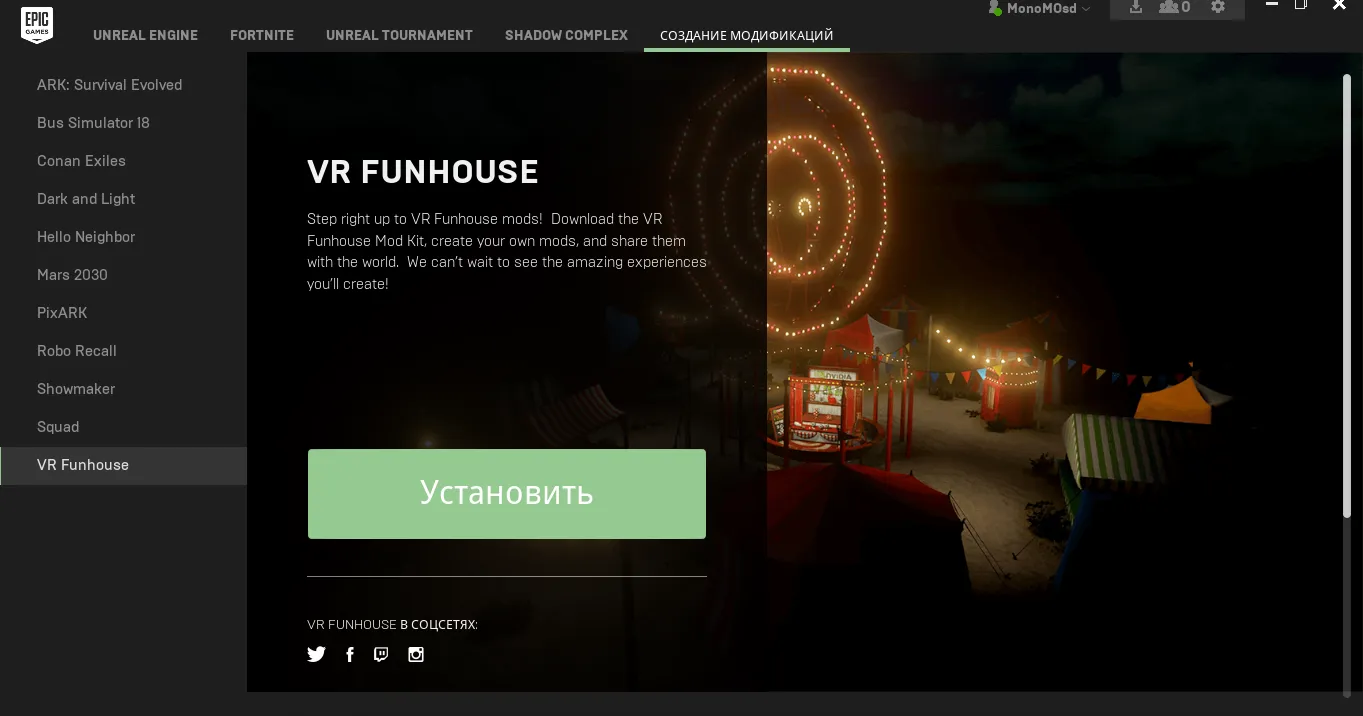Click the vertical scrollbar on the right
Image resolution: width=1363 pixels, height=716 pixels.
(1346, 296)
